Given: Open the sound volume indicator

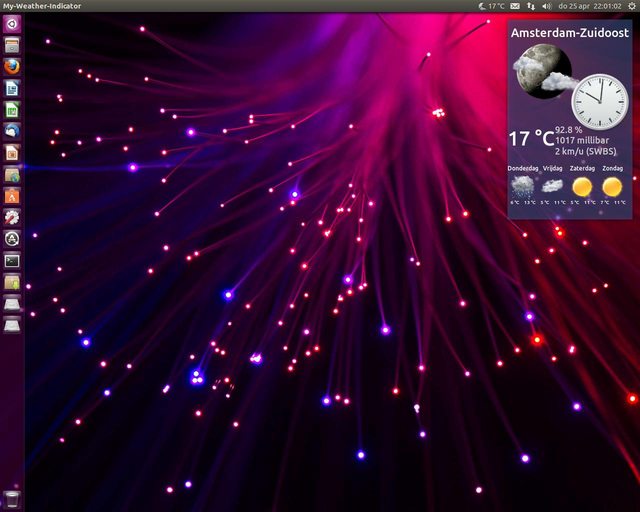Looking at the screenshot, I should click(x=547, y=6).
